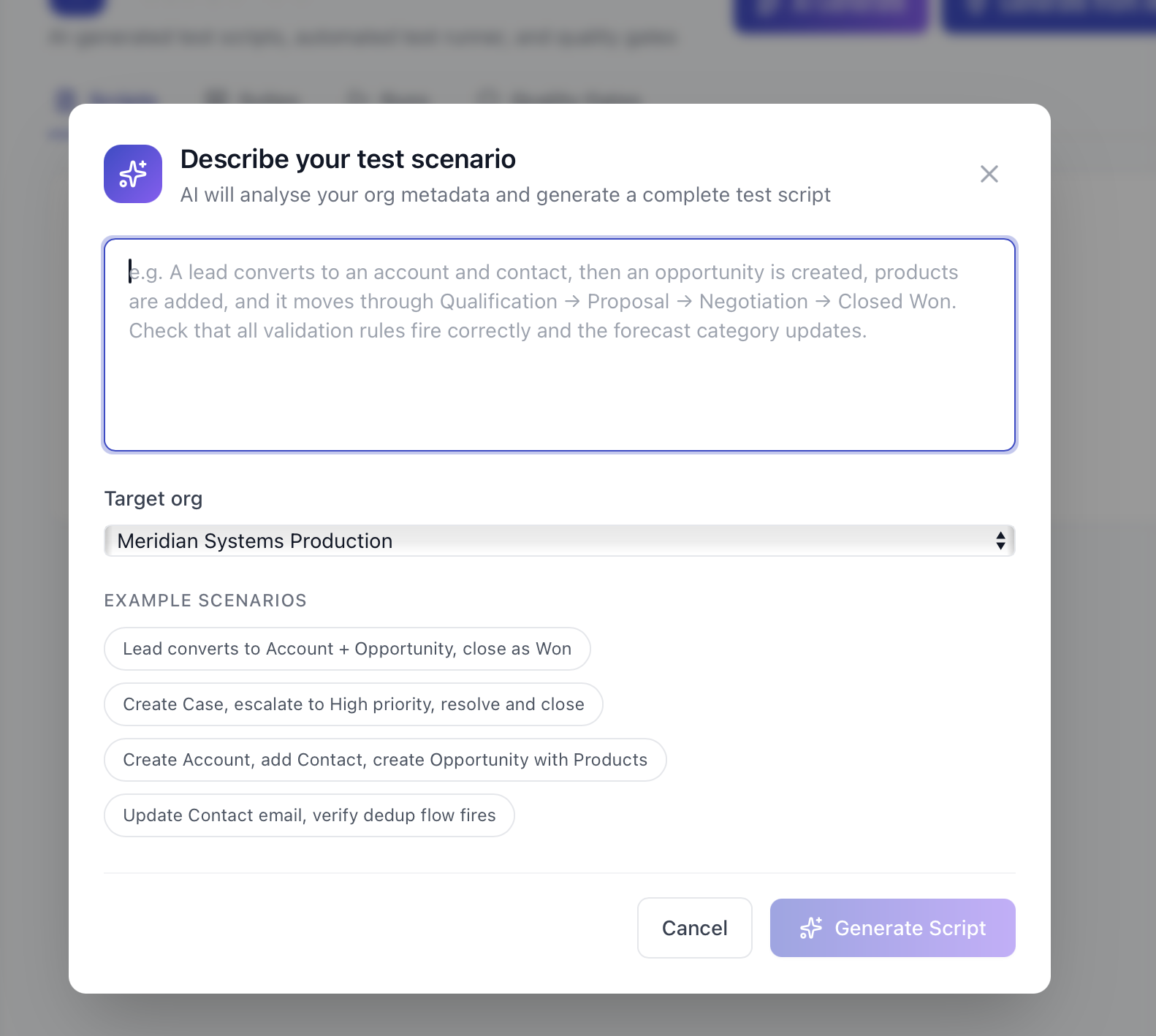Click the sparkle icon inside the Generate Script button
Screen dimensions: 1156x1036
[x=811, y=928]
